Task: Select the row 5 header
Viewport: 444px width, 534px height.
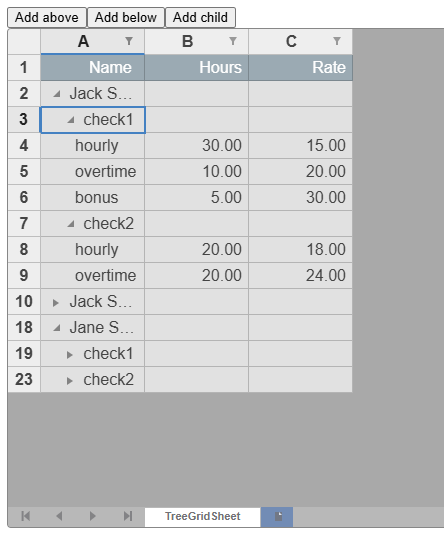Action: (x=24, y=171)
